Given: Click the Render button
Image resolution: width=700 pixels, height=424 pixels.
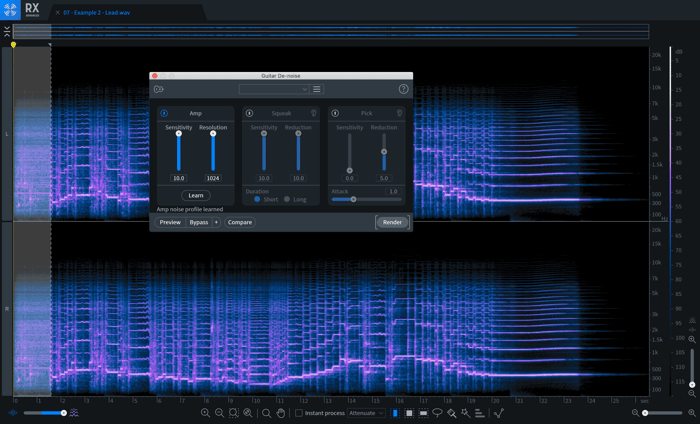Looking at the screenshot, I should click(x=392, y=222).
